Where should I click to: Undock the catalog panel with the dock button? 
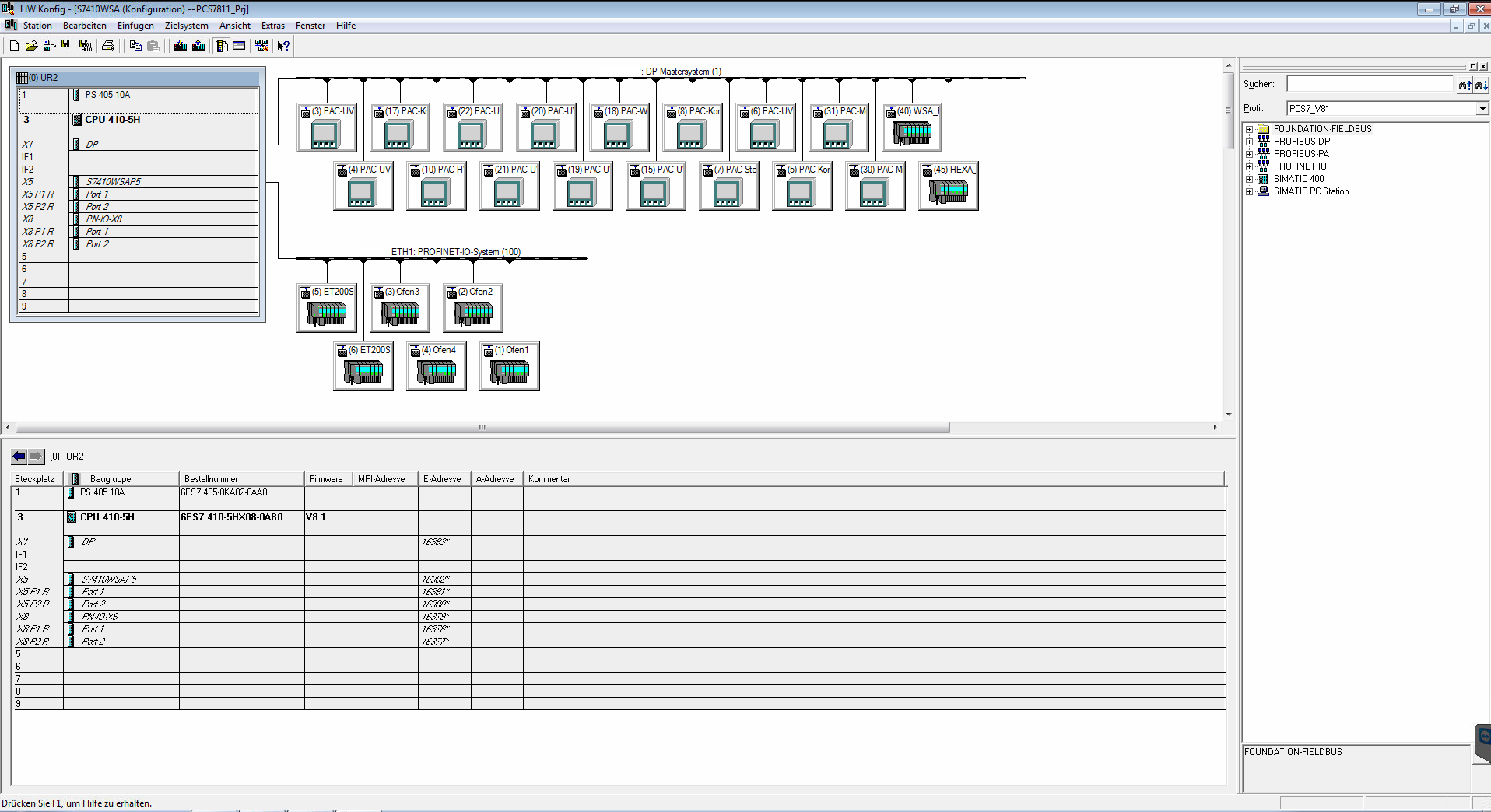[1473, 67]
